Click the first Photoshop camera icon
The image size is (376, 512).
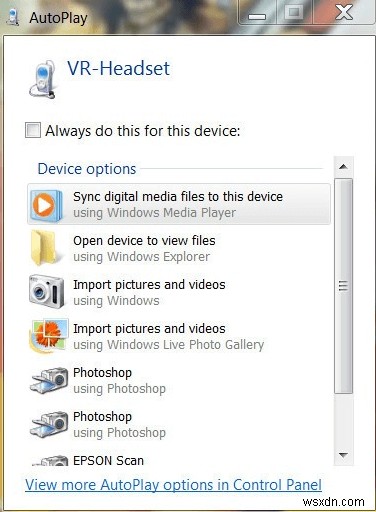pyautogui.click(x=49, y=380)
